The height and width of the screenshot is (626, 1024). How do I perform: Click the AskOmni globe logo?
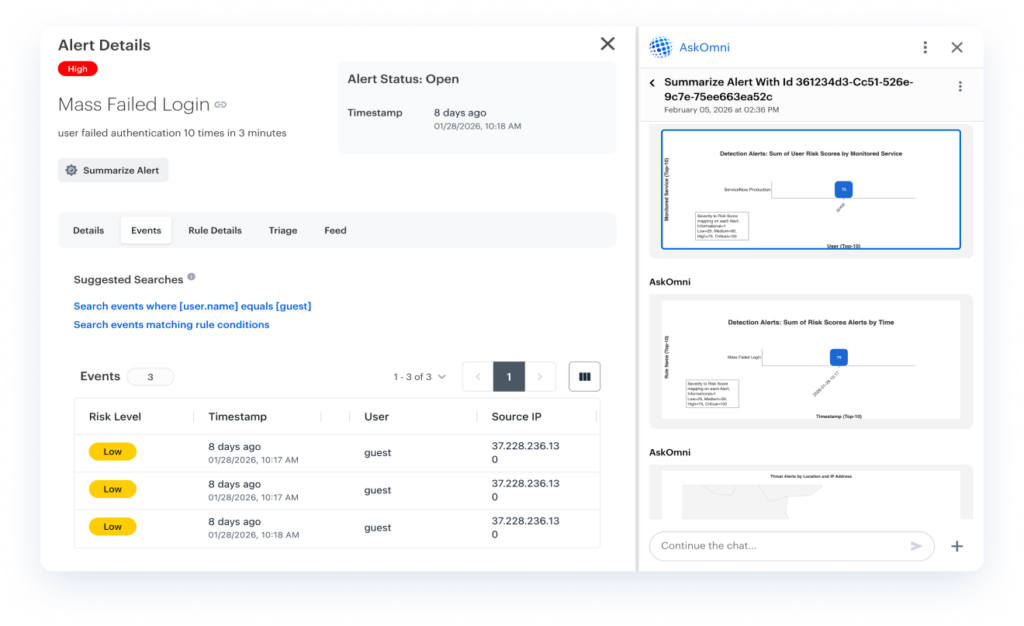click(x=660, y=47)
